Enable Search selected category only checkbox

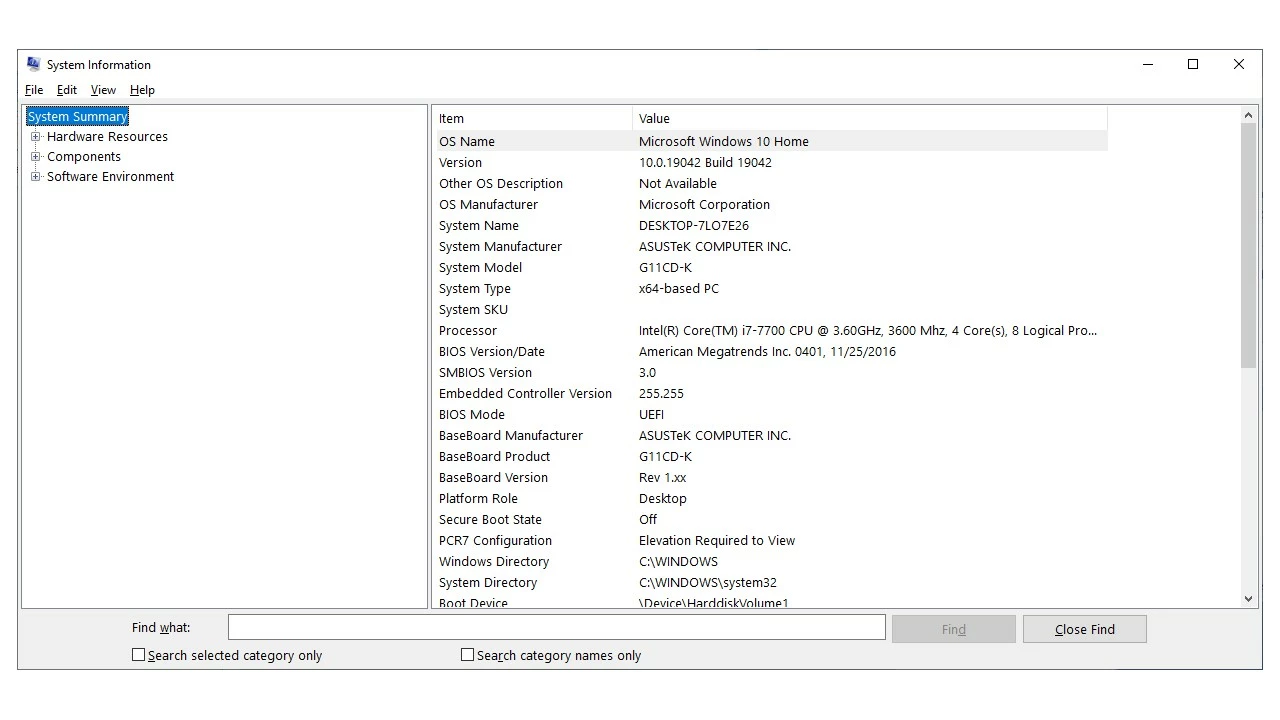click(139, 655)
